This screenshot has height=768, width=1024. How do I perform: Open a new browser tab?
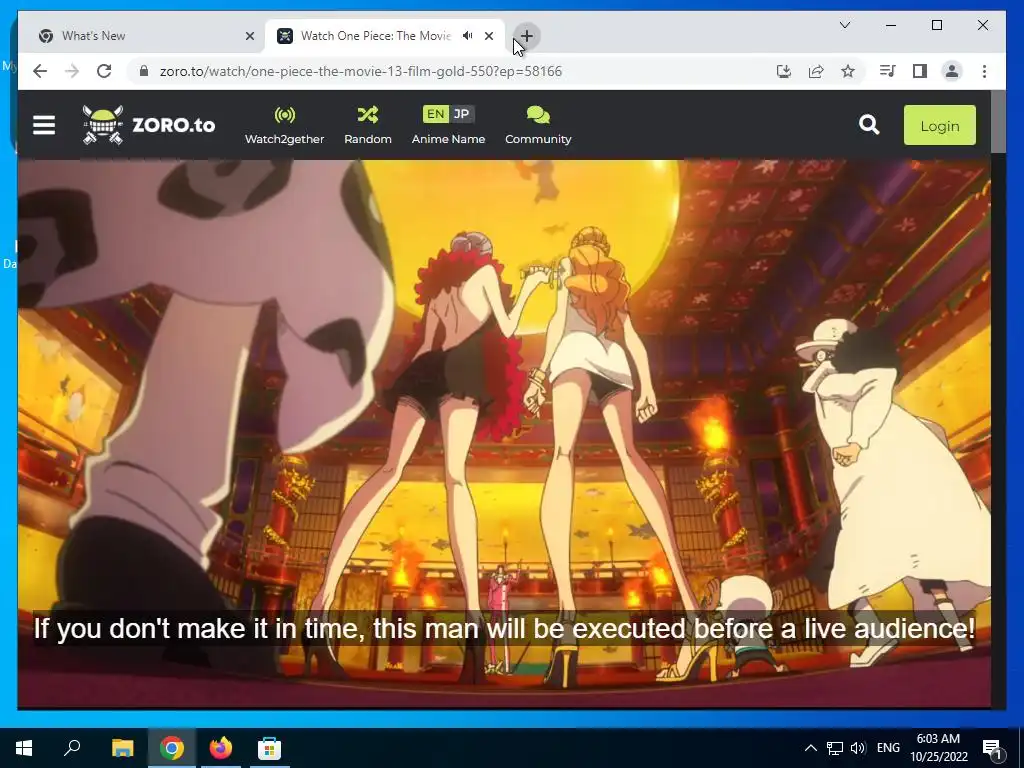(x=526, y=36)
